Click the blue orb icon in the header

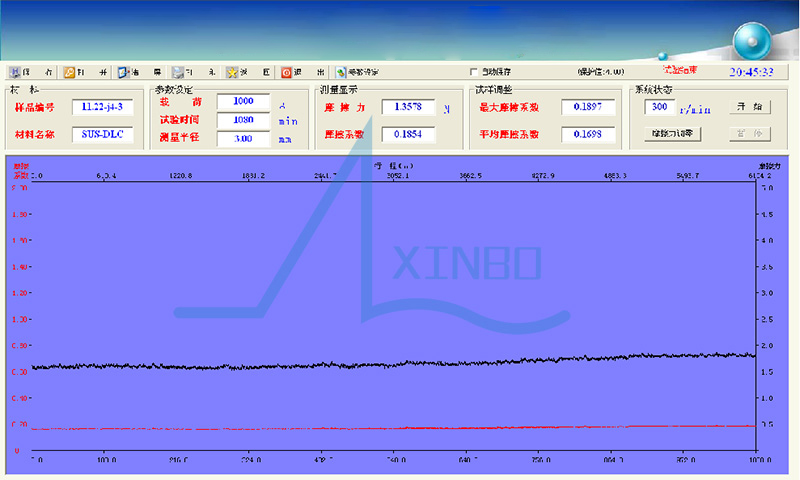(750, 40)
